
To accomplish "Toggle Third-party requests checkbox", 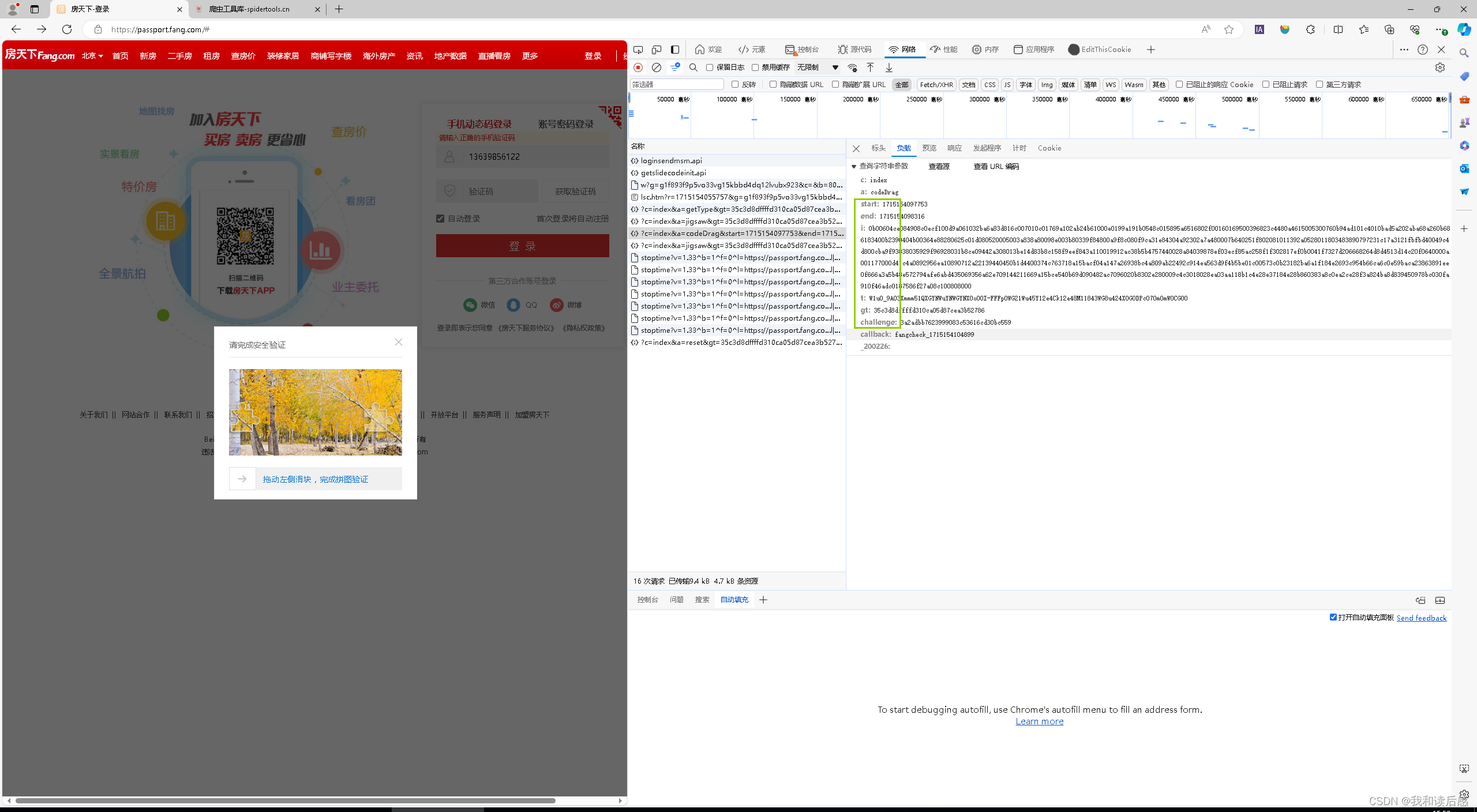I will pyautogui.click(x=1319, y=84).
